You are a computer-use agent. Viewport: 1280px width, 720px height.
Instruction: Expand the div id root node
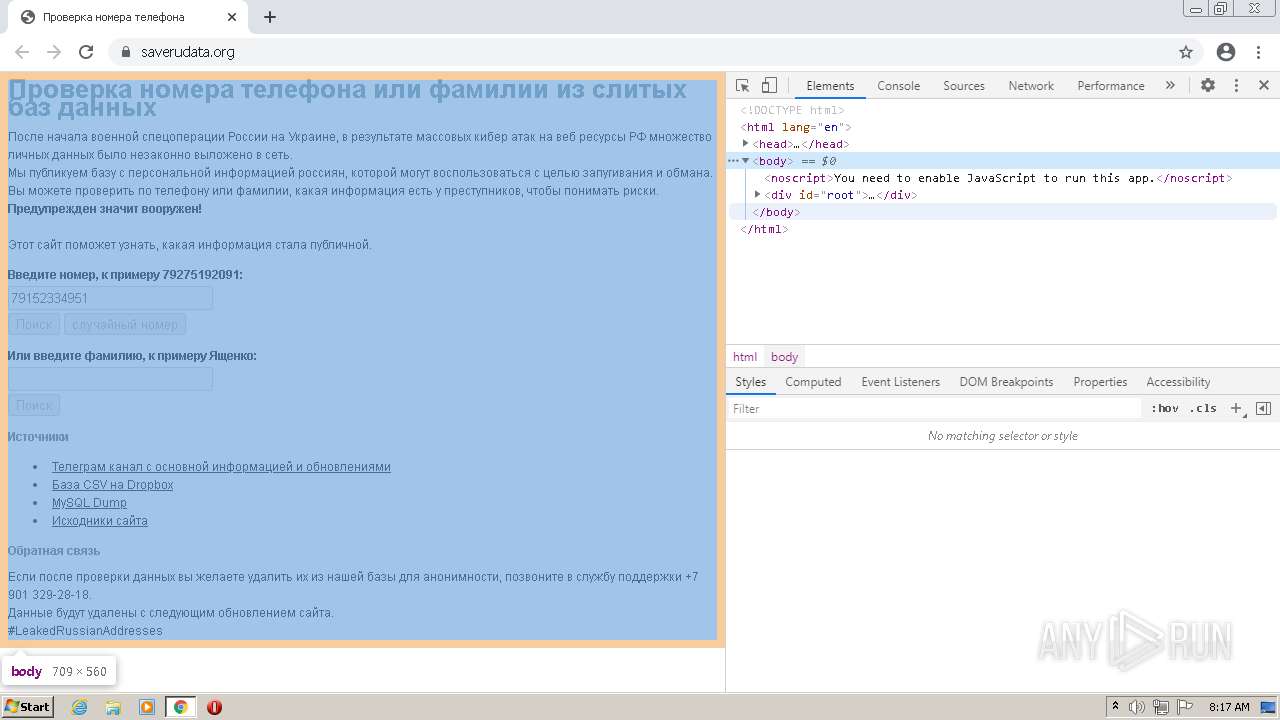point(757,195)
